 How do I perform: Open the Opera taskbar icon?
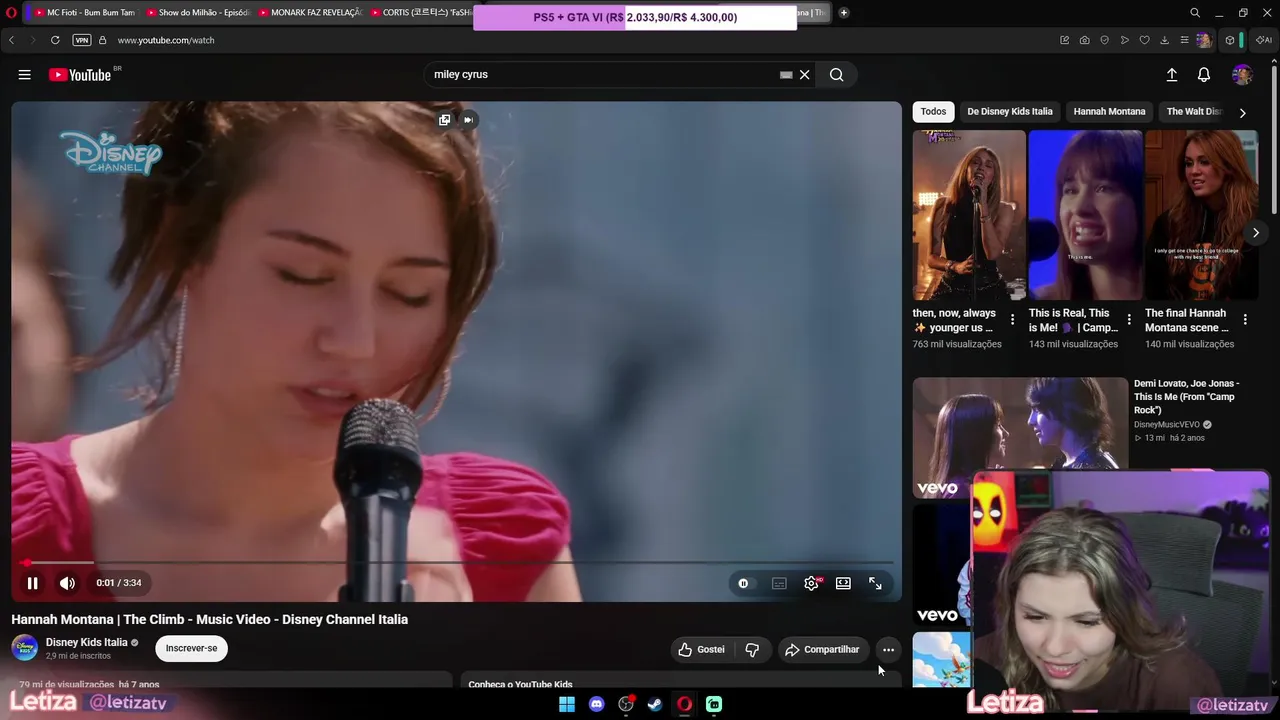(685, 705)
